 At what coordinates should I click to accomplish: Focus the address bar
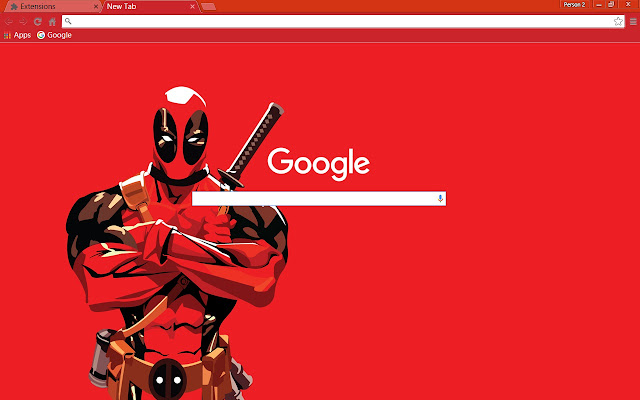343,21
